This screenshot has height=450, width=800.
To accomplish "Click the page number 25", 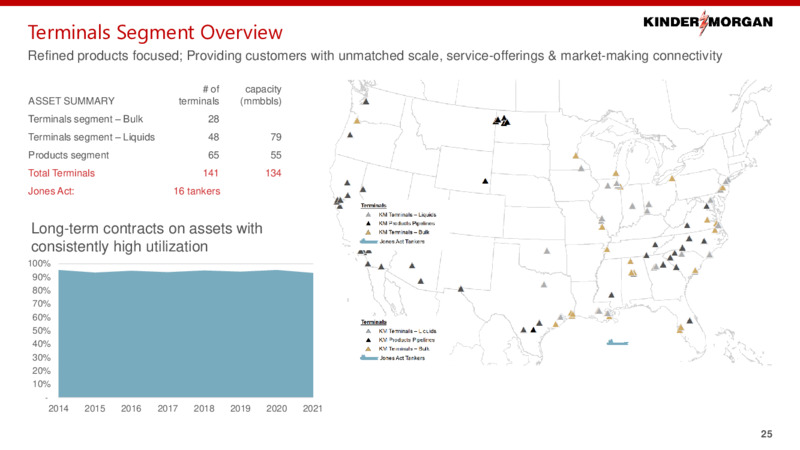I will click(x=766, y=434).
